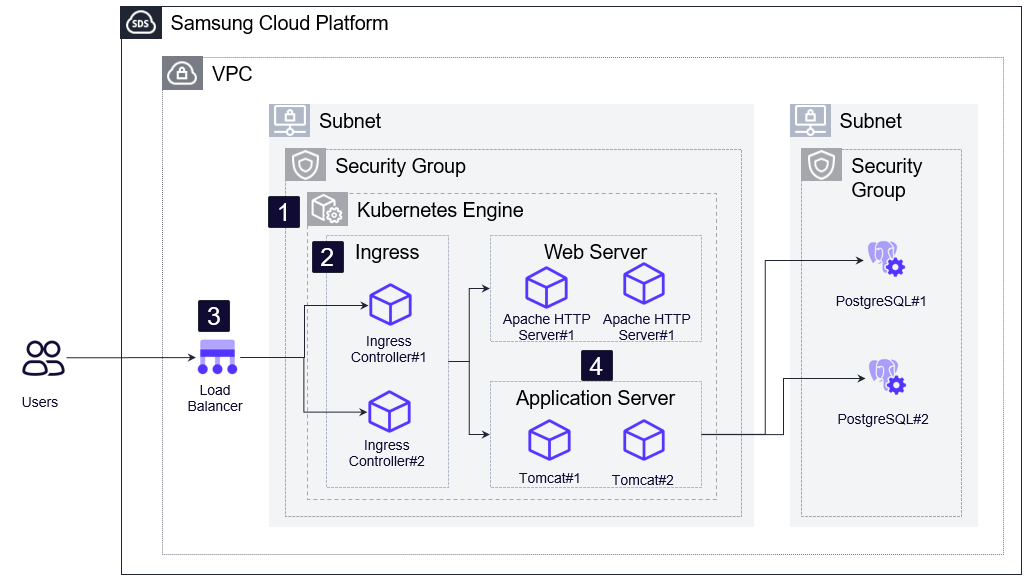Viewport: 1035px width, 582px height.
Task: Click the "Tomcat#1" caption
Action: pyautogui.click(x=549, y=478)
